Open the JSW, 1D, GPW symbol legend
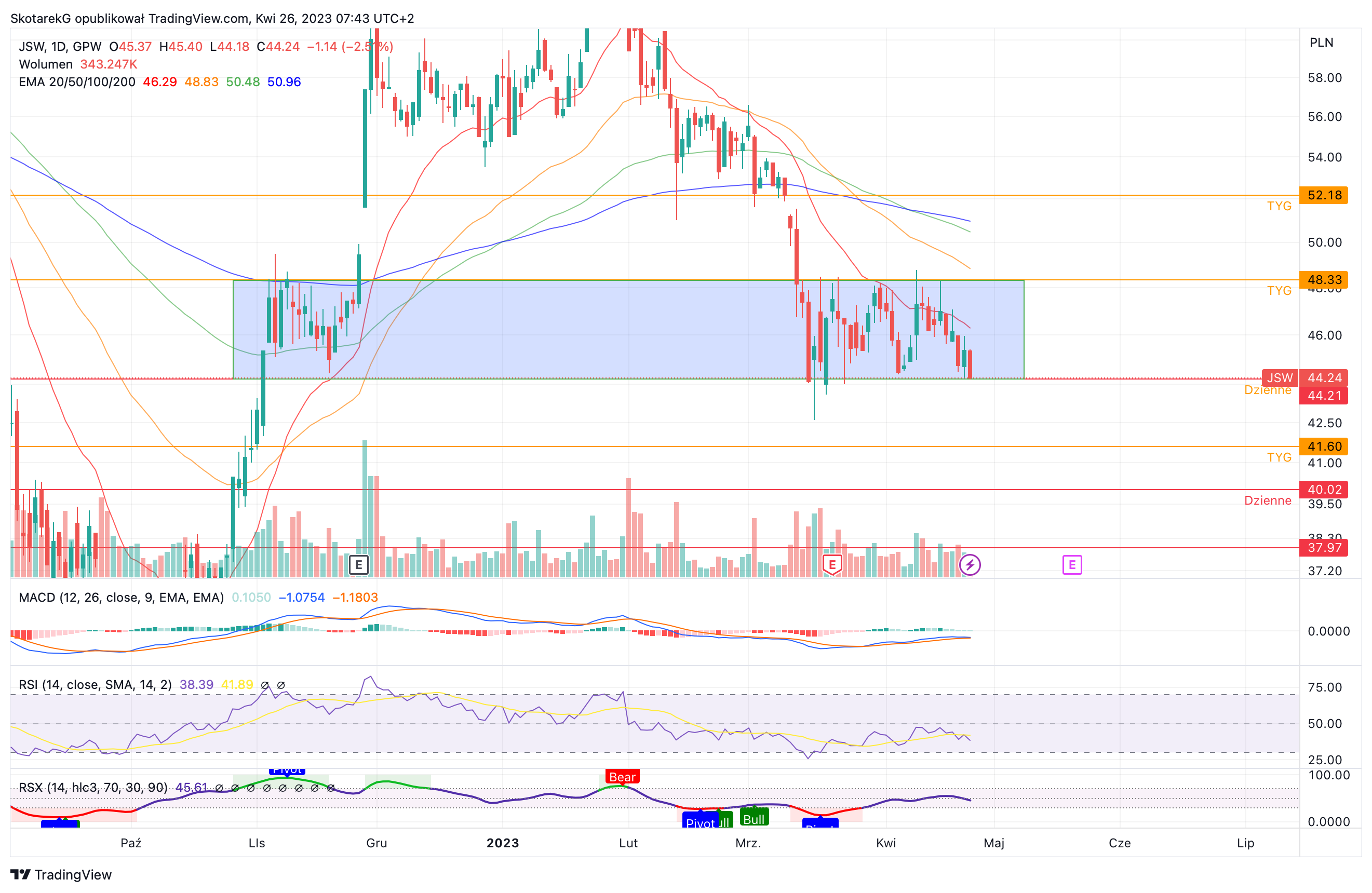The image size is (1372, 893). 59,47
